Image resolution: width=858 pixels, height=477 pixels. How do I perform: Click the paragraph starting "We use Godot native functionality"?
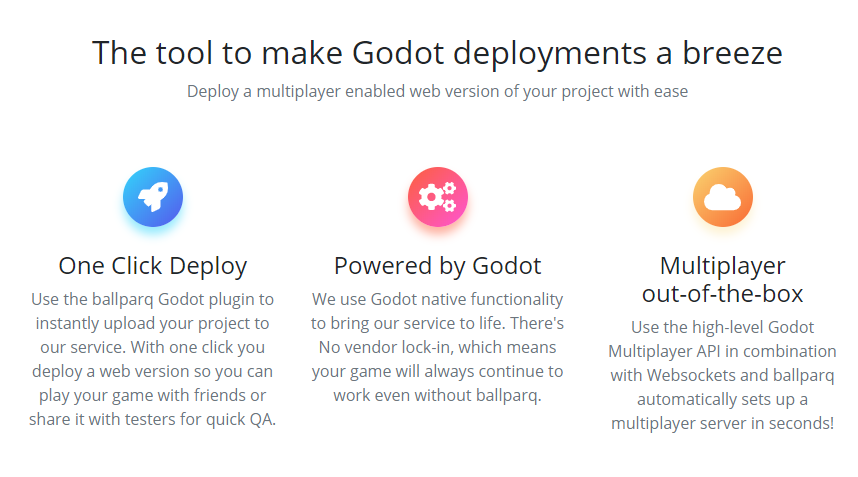(438, 347)
